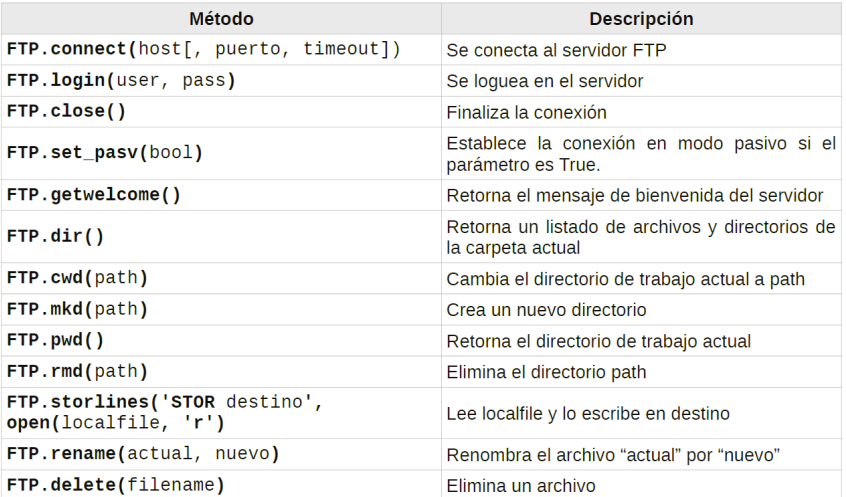Screen dimensions: 846x497
Task: Click 'Finaliza la conexión' description text
Action: tap(526, 112)
